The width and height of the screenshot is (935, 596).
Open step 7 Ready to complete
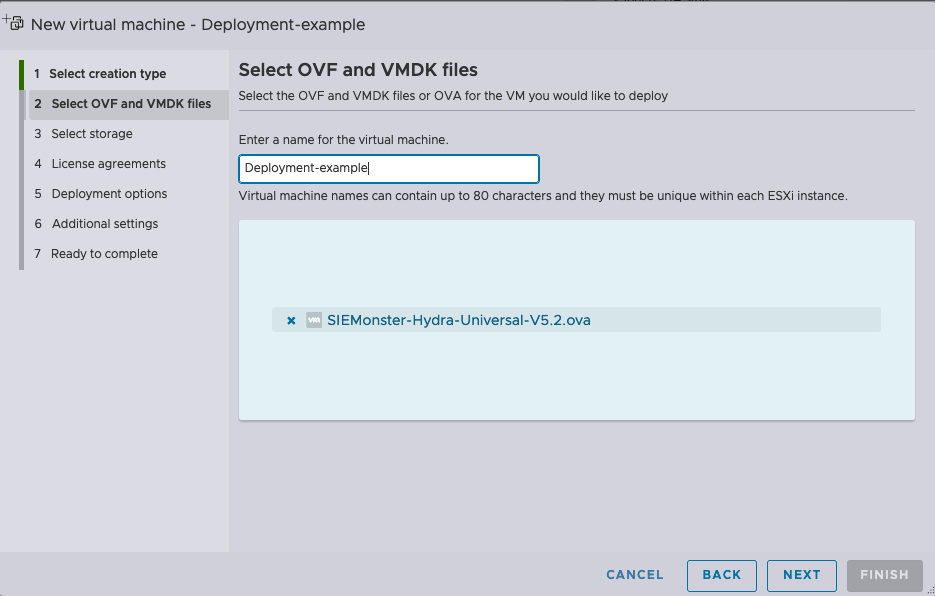coord(104,254)
